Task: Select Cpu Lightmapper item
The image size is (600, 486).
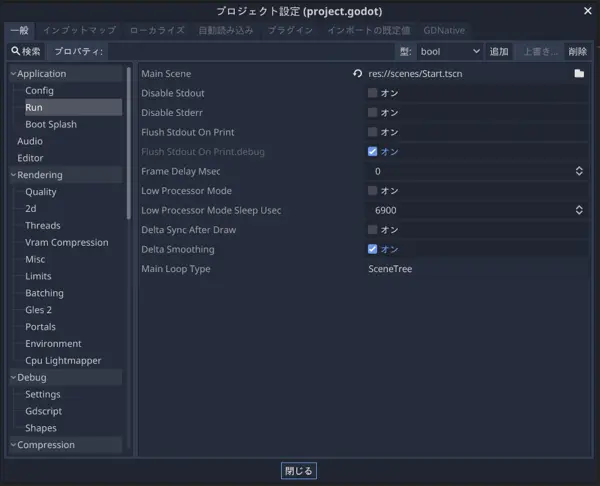Action: point(63,360)
